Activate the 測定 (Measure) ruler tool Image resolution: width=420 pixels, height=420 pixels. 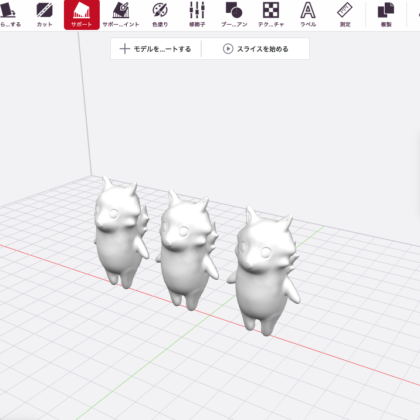tap(345, 15)
